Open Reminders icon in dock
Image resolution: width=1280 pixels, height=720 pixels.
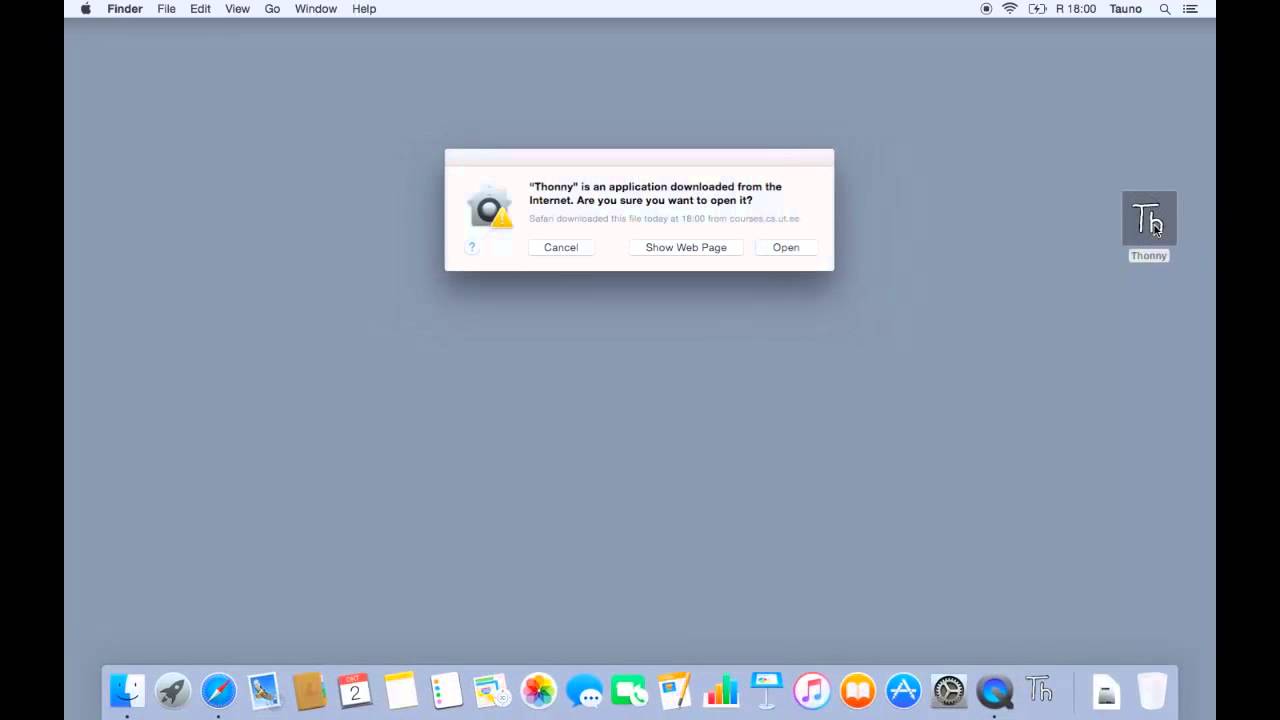446,690
